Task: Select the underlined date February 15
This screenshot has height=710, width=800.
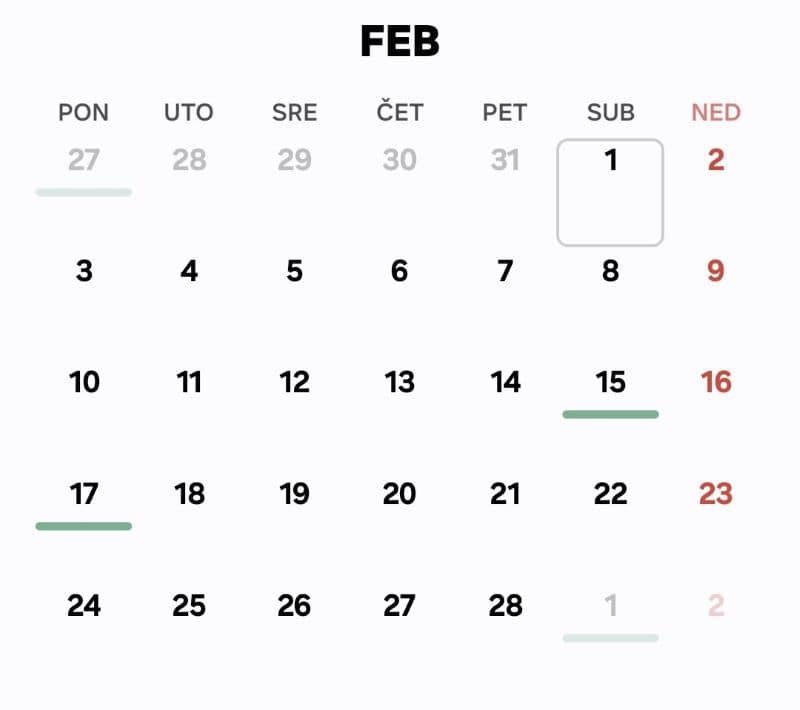Action: tap(611, 382)
